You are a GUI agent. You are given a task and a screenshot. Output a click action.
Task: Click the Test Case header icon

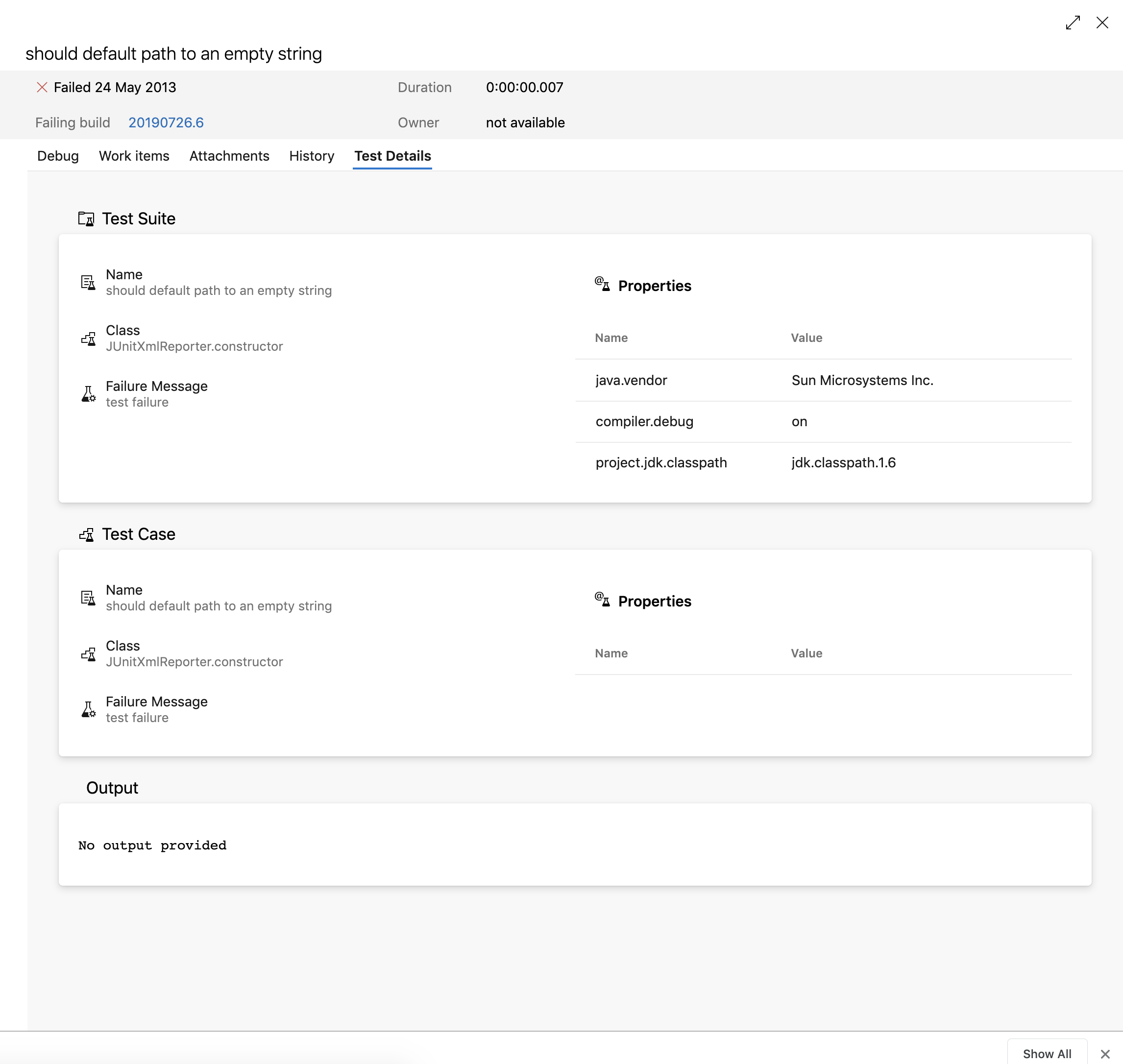tap(86, 534)
